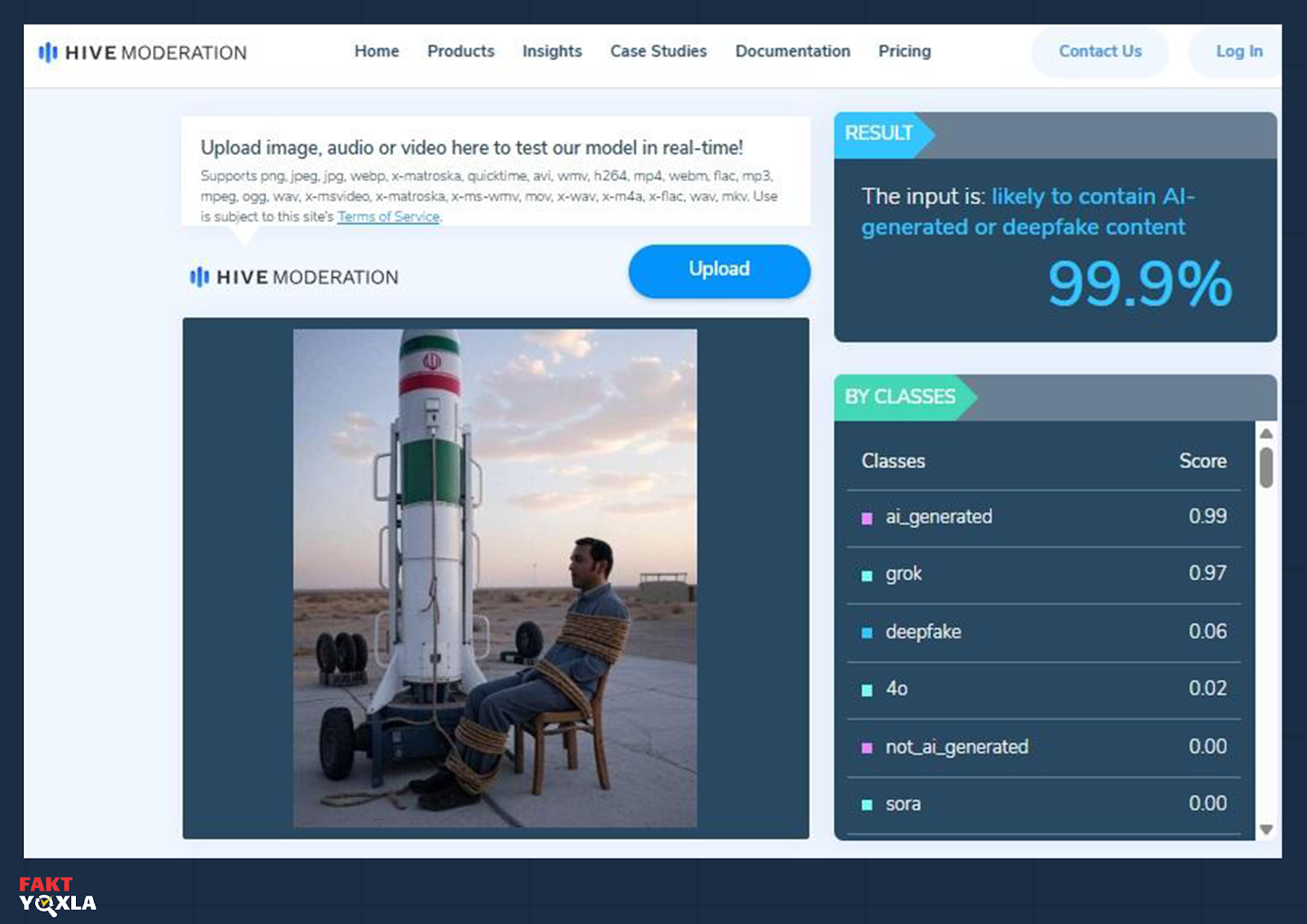This screenshot has width=1307, height=924.
Task: Select the 4o class label
Action: point(896,689)
